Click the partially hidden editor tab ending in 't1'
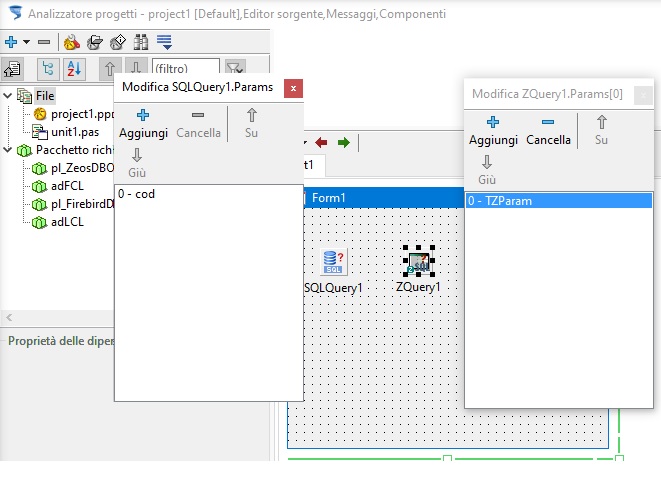This screenshot has height=479, width=661. click(x=313, y=165)
